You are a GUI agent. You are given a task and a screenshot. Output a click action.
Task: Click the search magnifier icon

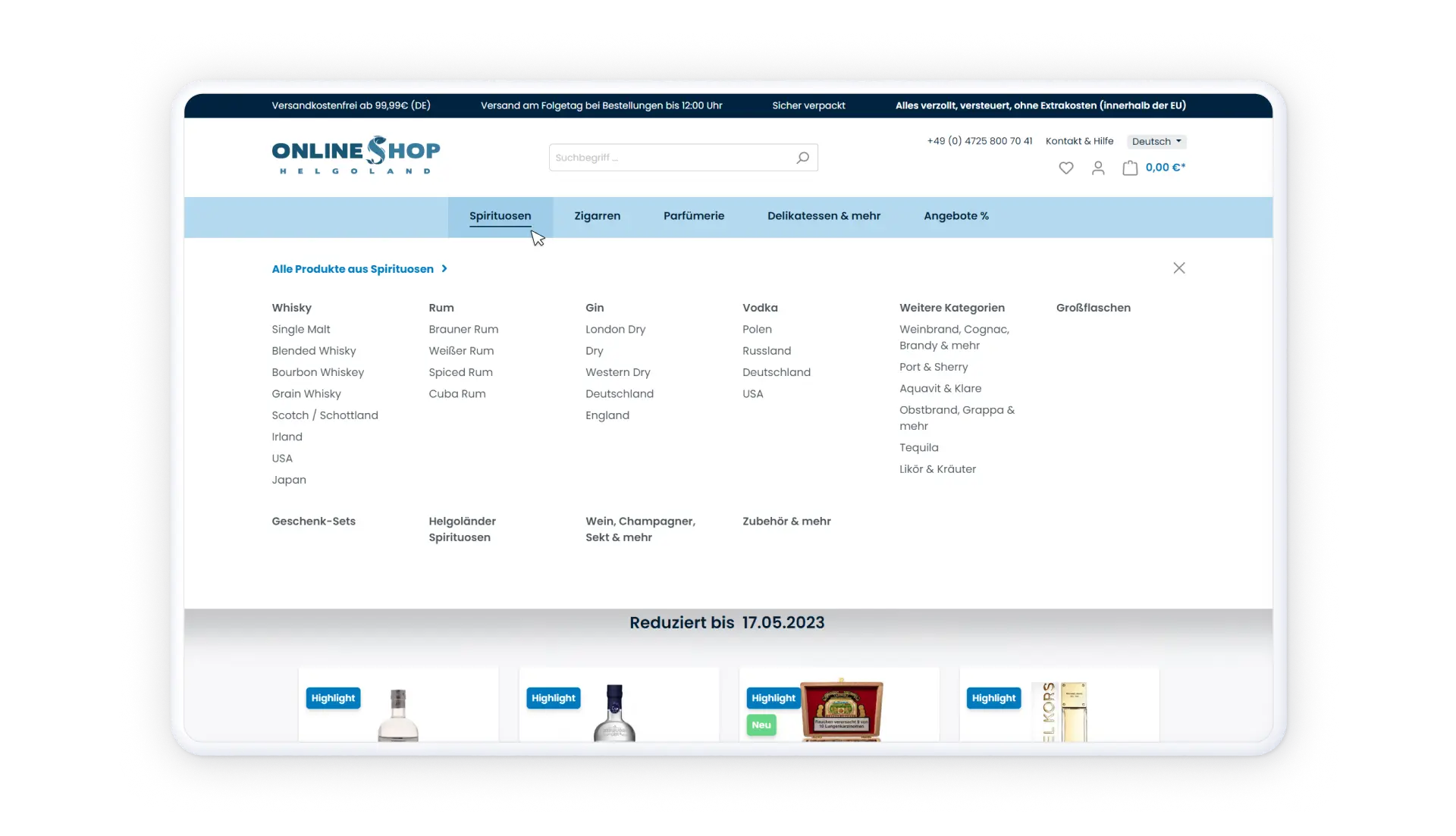[x=802, y=158]
